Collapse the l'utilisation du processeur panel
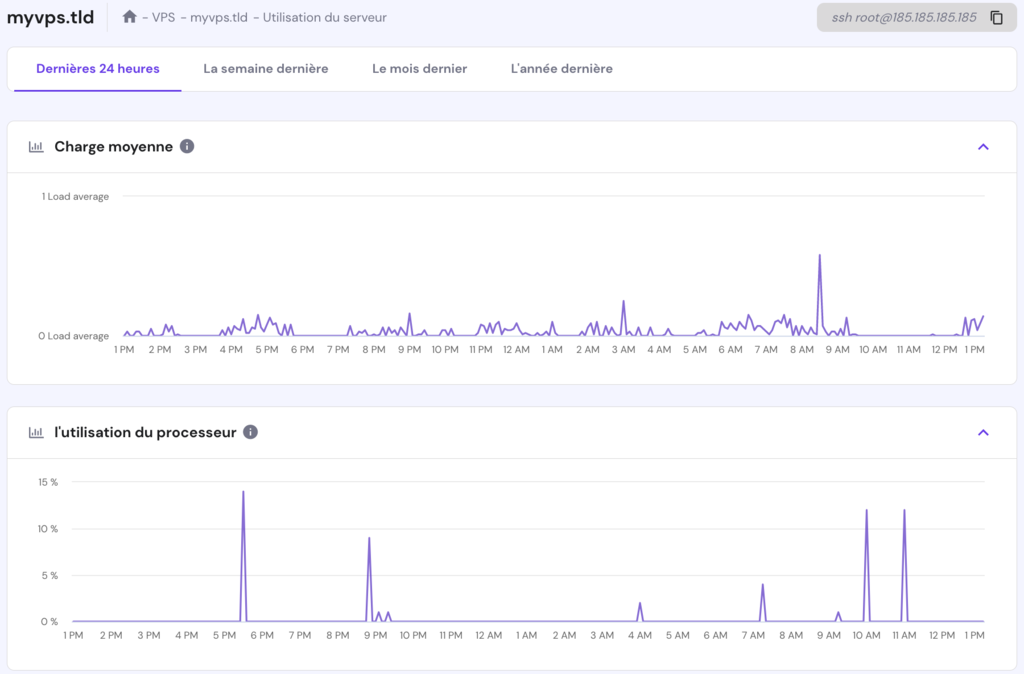Image resolution: width=1024 pixels, height=674 pixels. tap(983, 432)
